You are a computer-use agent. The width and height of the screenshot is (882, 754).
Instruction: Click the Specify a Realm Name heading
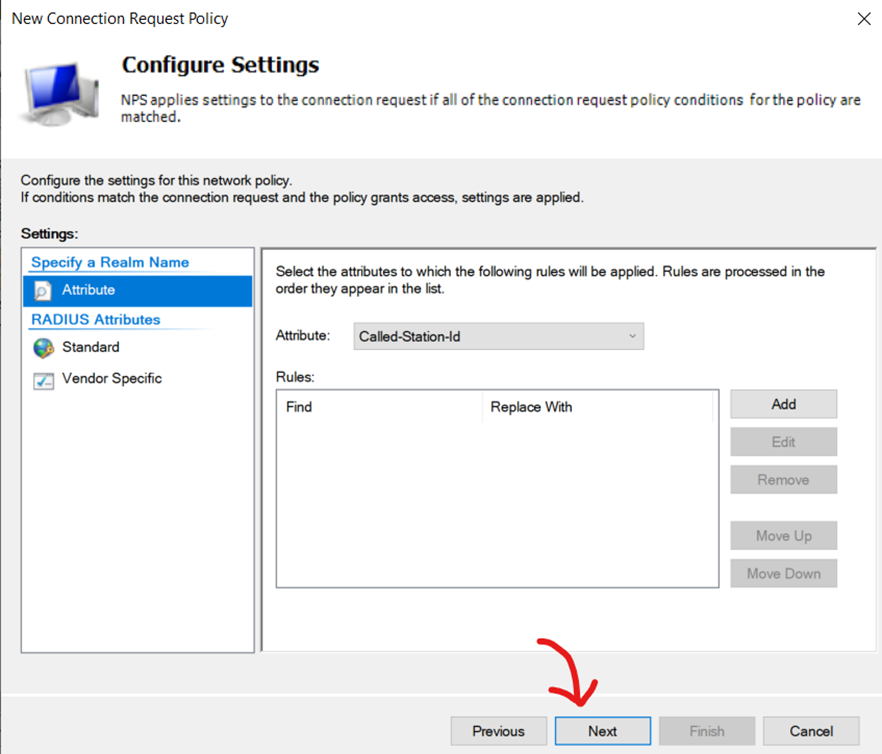pos(110,262)
